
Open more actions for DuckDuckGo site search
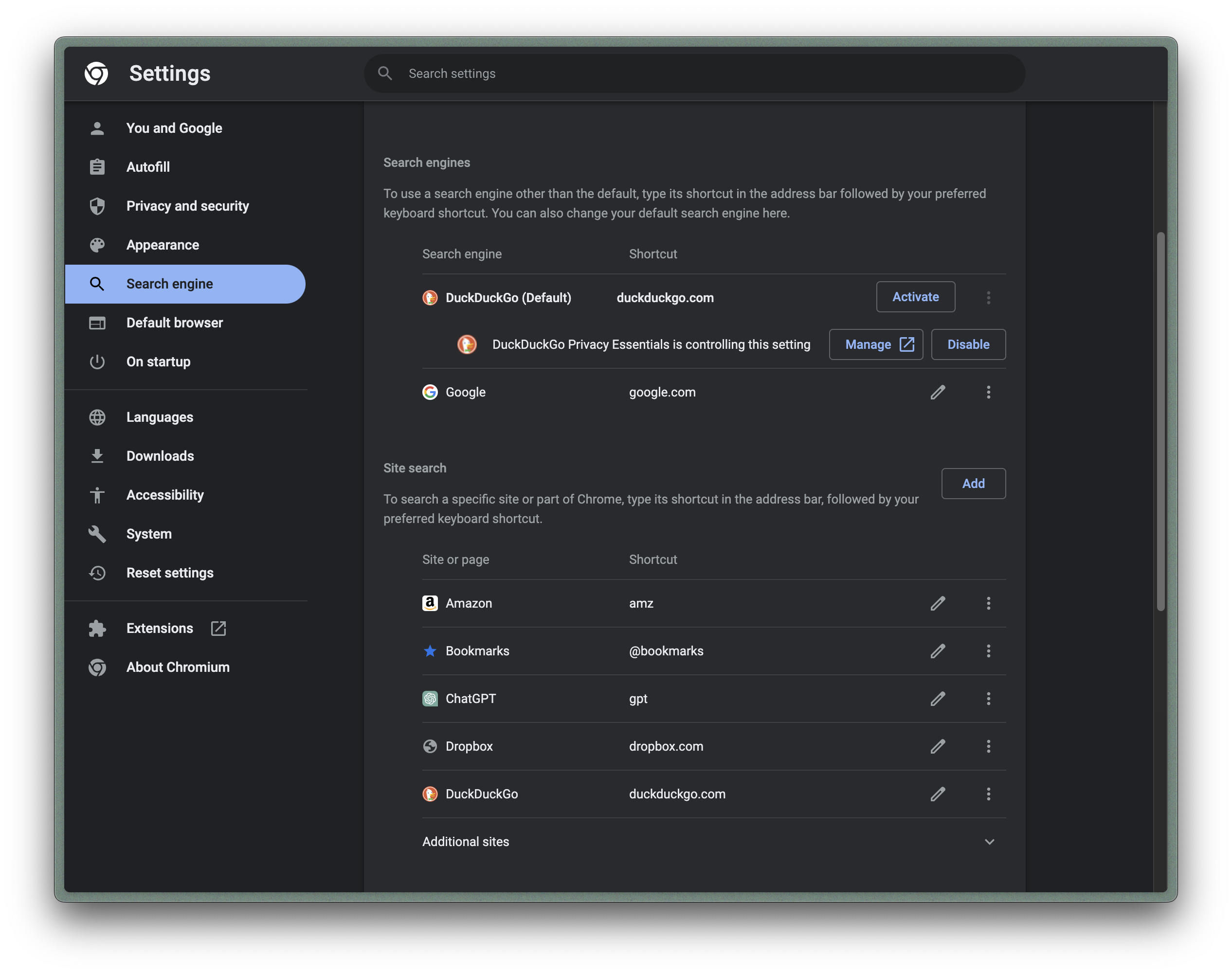(988, 794)
